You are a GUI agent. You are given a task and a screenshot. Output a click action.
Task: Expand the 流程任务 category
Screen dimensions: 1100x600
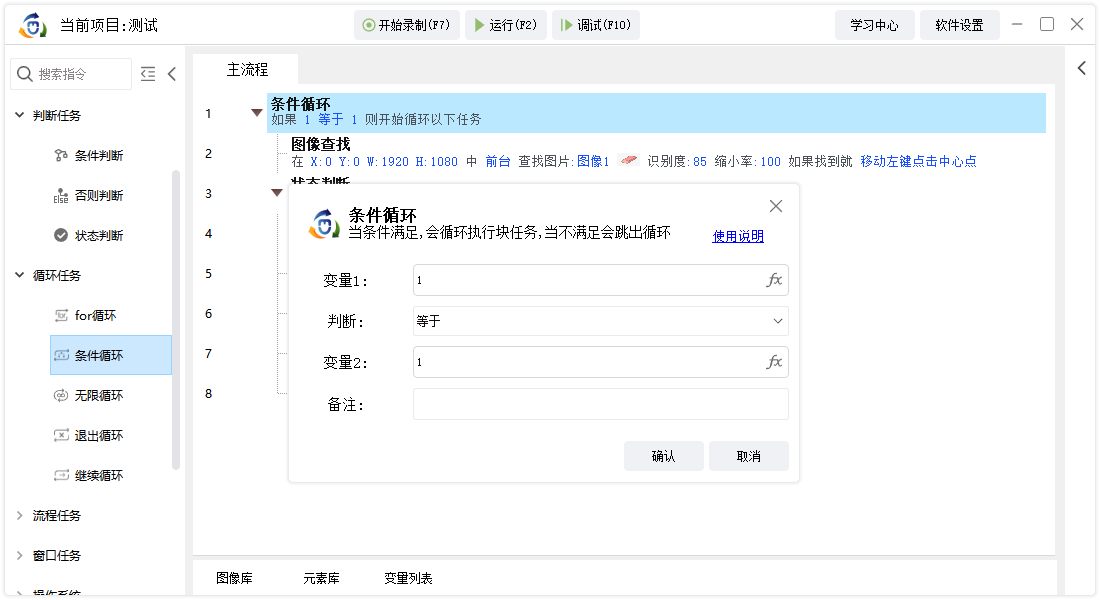coord(20,515)
